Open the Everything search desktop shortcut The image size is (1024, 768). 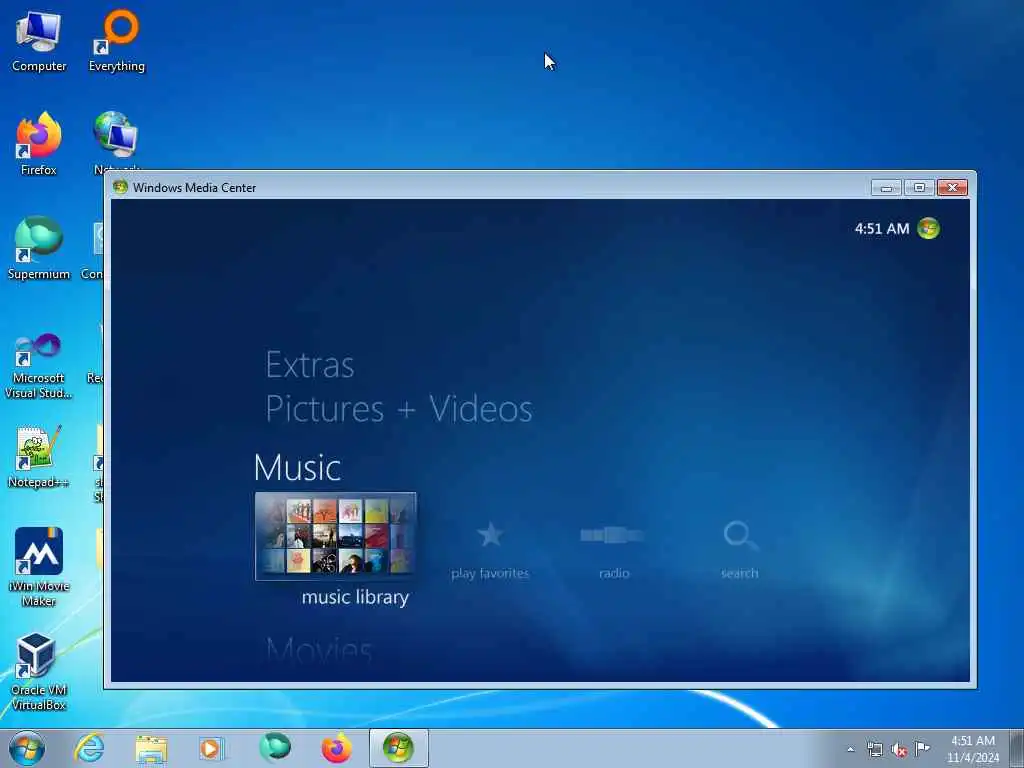(x=117, y=42)
